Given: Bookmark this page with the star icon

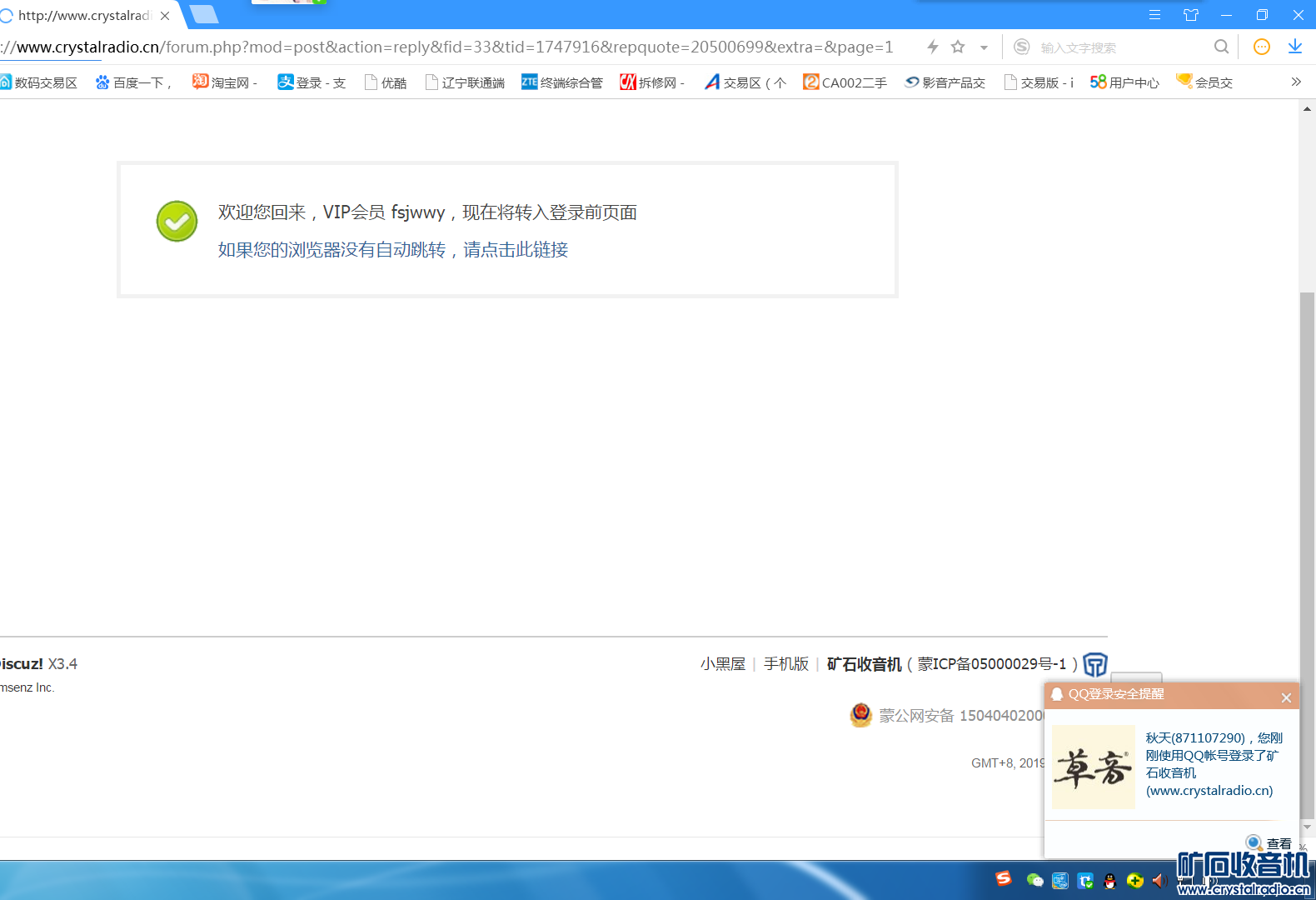Looking at the screenshot, I should (x=958, y=47).
